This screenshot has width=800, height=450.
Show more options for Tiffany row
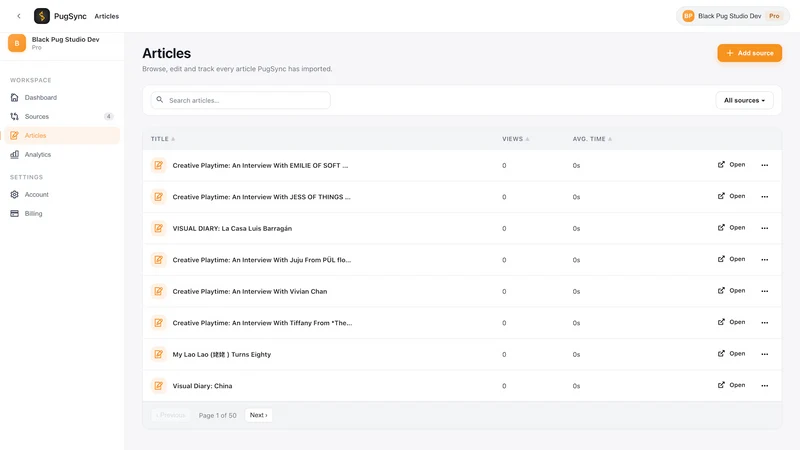[764, 322]
